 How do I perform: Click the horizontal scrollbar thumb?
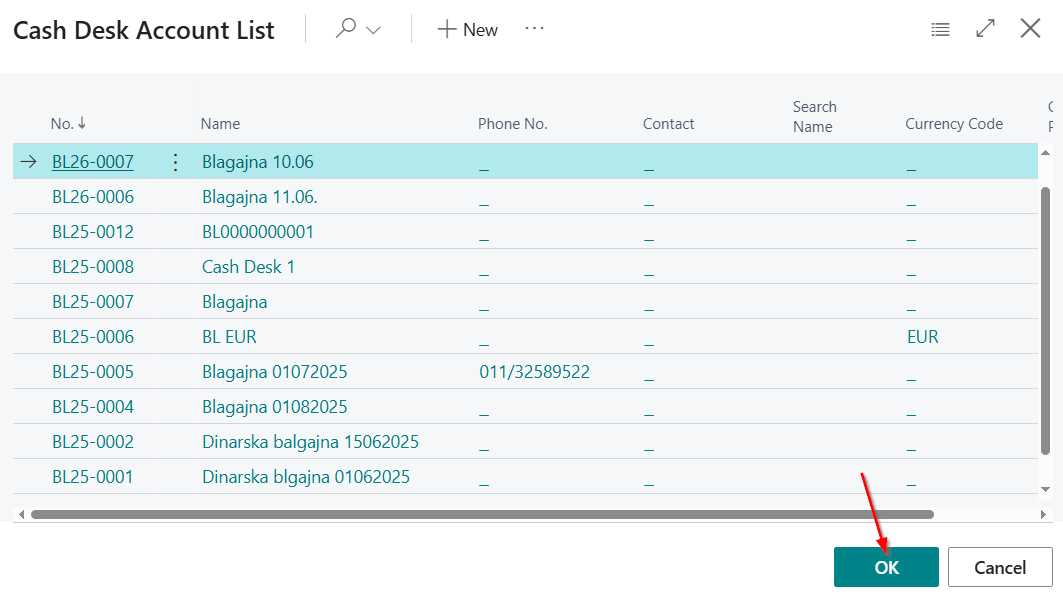pyautogui.click(x=482, y=515)
